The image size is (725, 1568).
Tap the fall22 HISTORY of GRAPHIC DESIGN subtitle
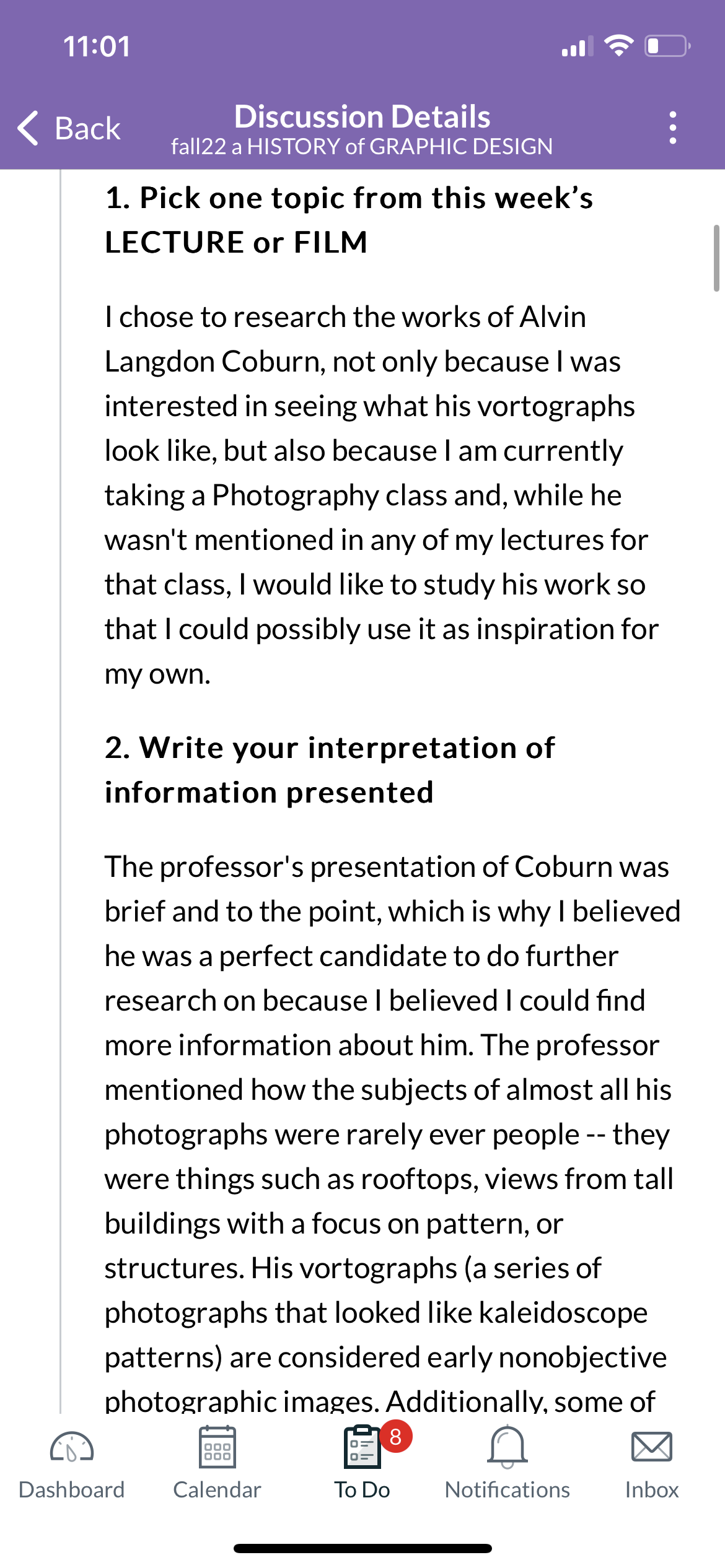coord(362,146)
